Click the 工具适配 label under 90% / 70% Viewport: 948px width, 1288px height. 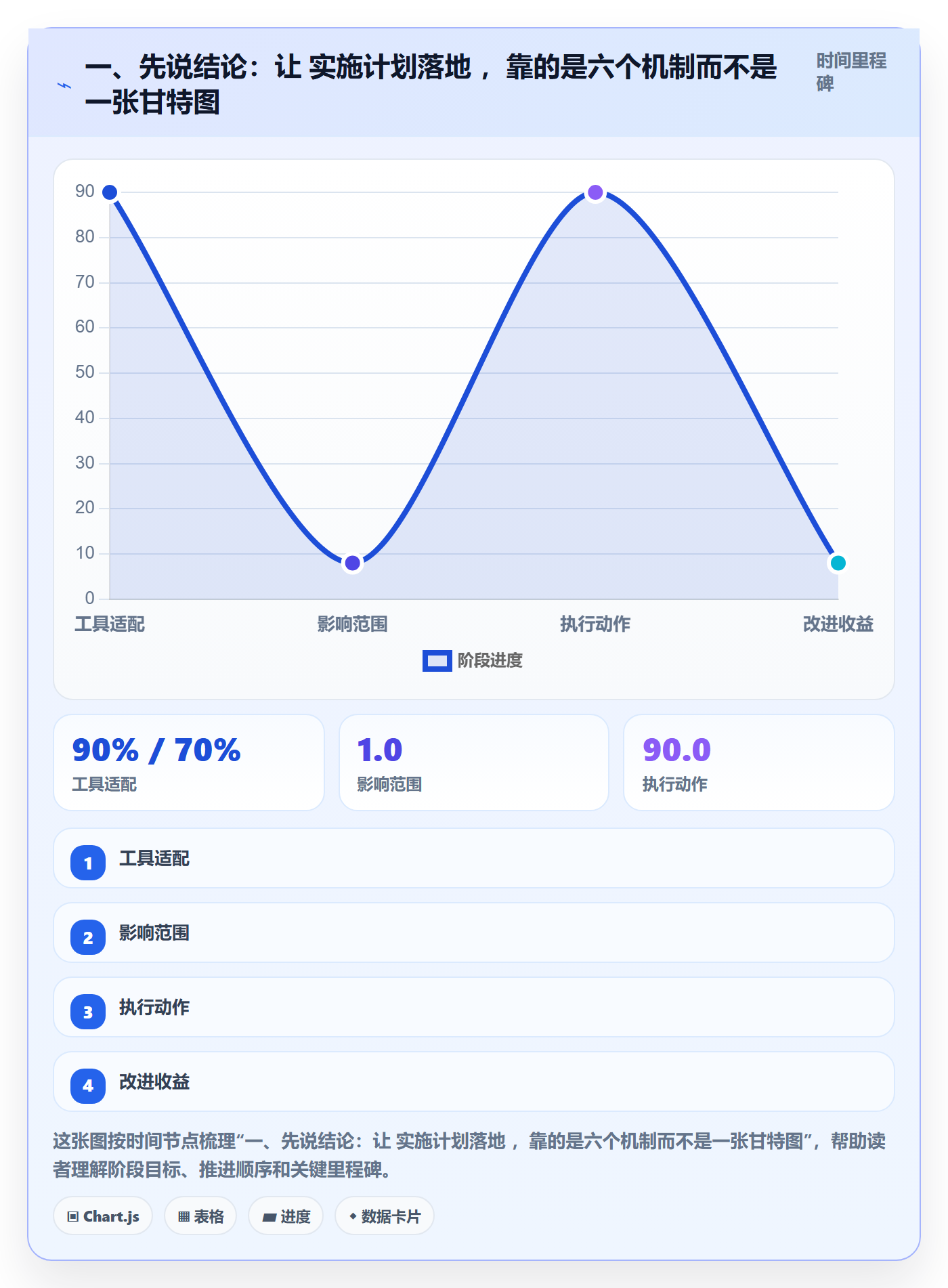105,784
